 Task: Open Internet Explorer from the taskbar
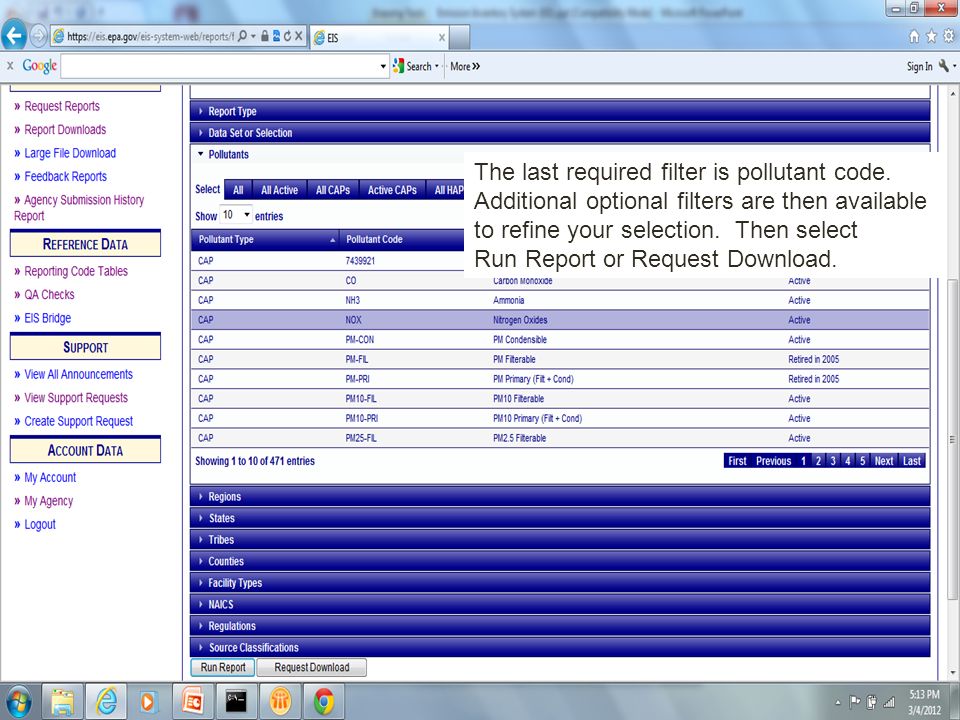106,702
